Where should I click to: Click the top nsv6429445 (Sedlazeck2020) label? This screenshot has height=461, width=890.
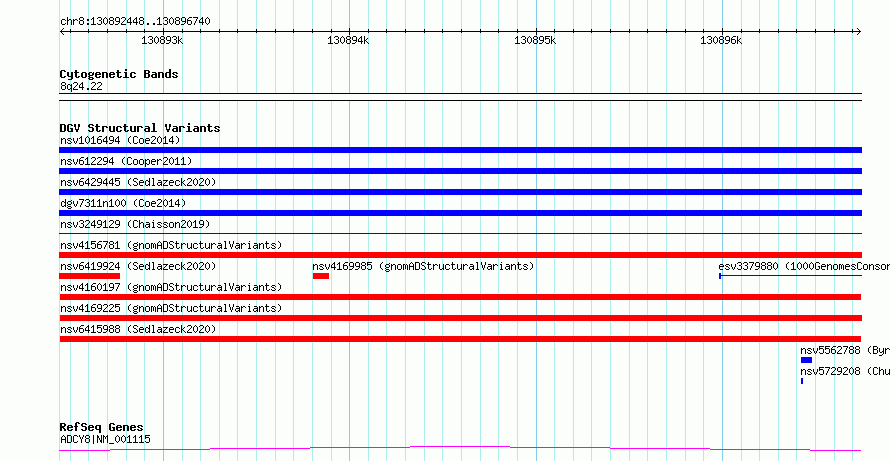pos(138,182)
